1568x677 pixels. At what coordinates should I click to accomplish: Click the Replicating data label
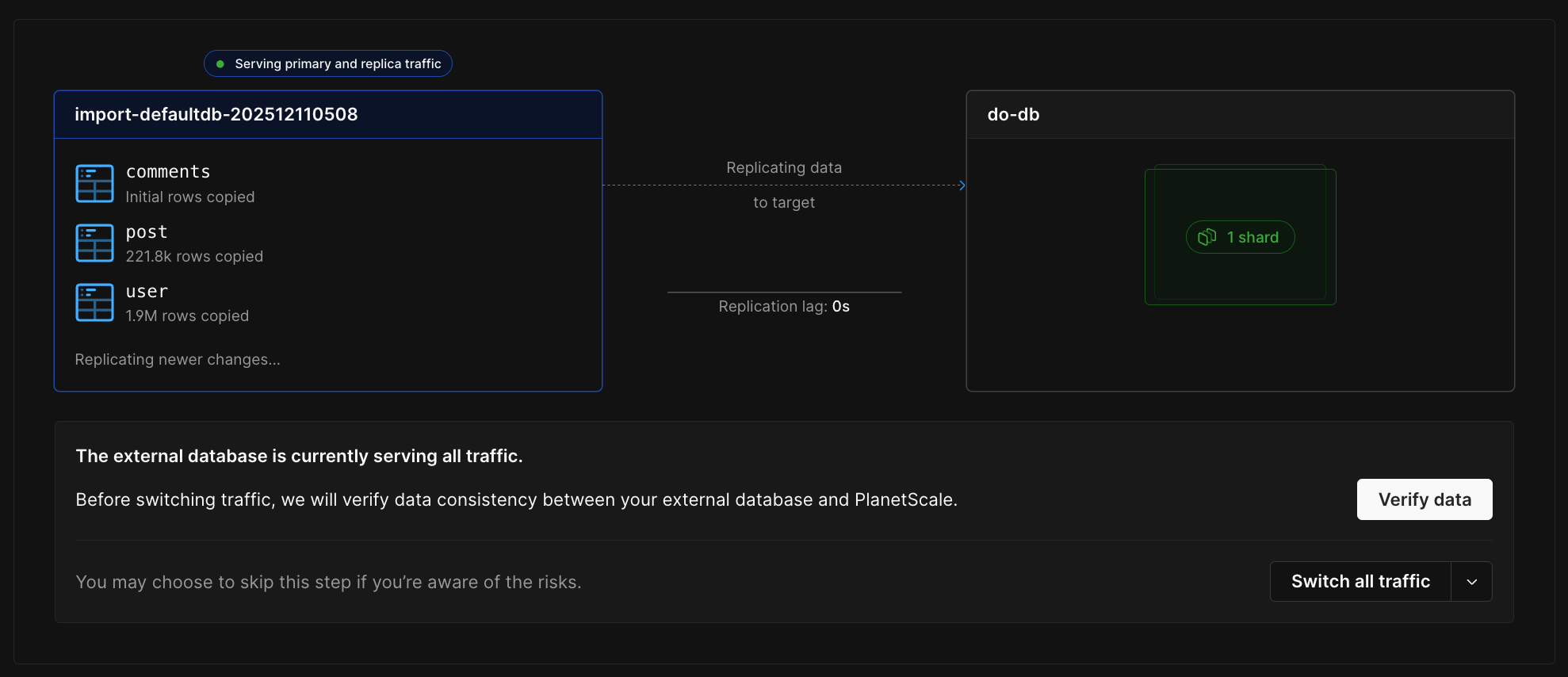pos(784,167)
